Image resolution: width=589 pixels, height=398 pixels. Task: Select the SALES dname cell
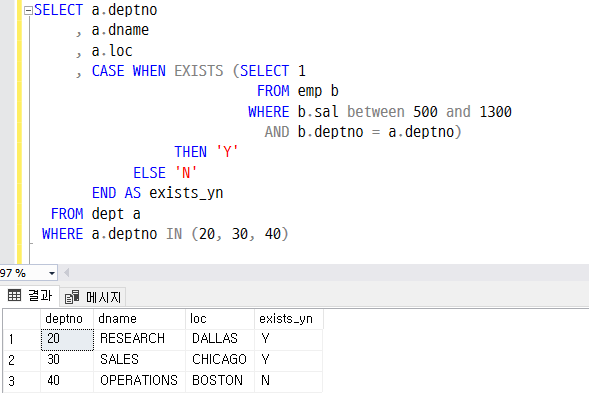[139, 360]
